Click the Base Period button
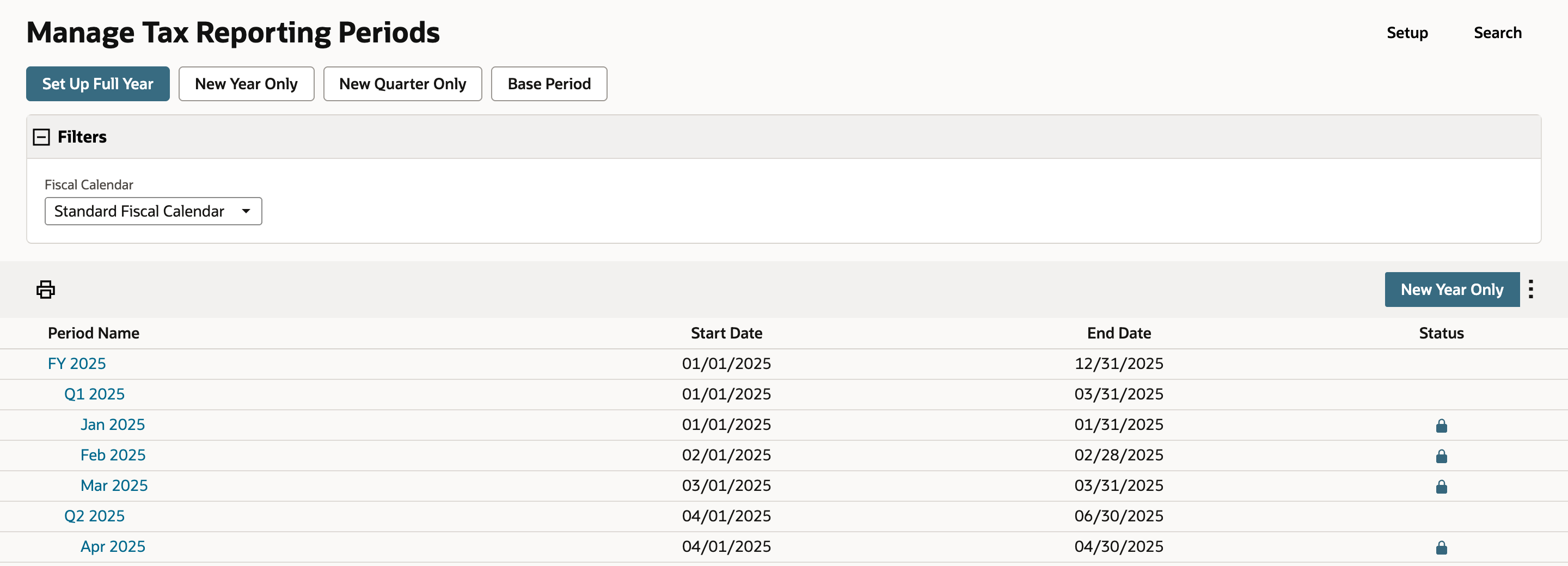The height and width of the screenshot is (566, 1568). point(549,84)
